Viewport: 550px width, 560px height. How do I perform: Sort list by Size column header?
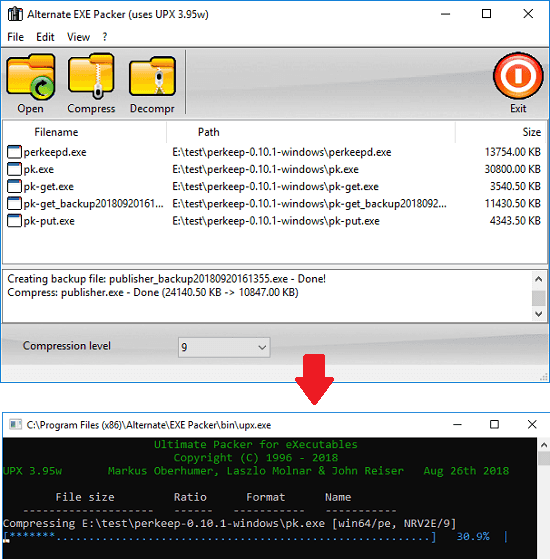point(531,132)
